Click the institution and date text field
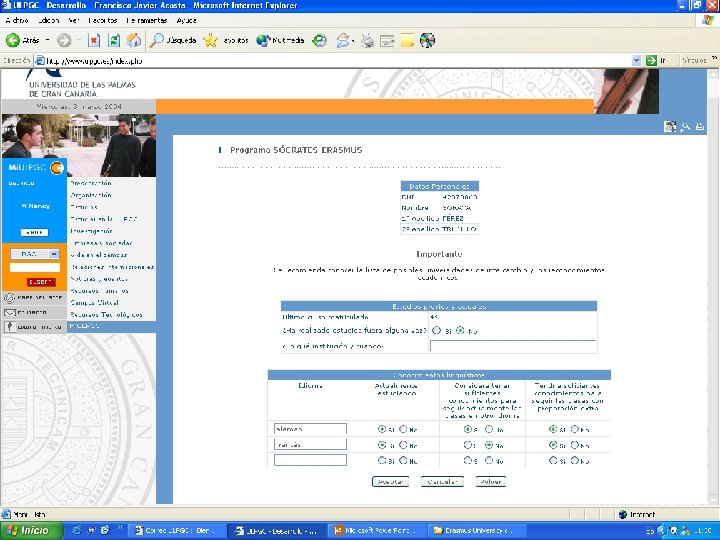This screenshot has height=540, width=720. tap(513, 346)
